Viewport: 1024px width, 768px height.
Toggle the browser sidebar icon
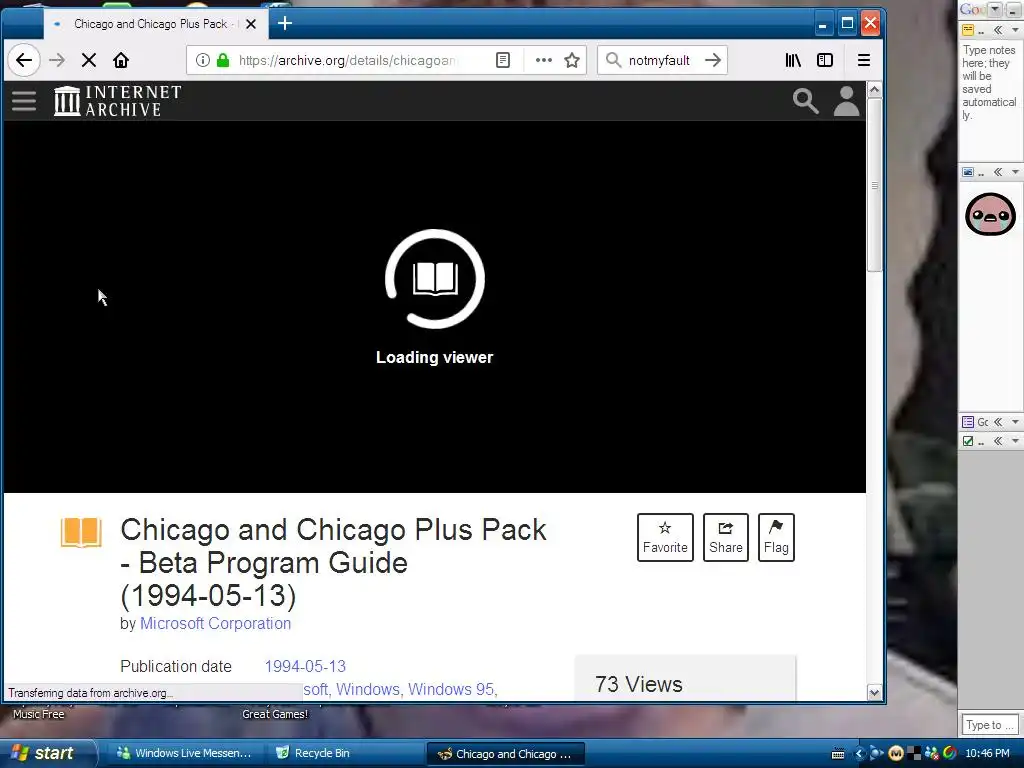[825, 60]
